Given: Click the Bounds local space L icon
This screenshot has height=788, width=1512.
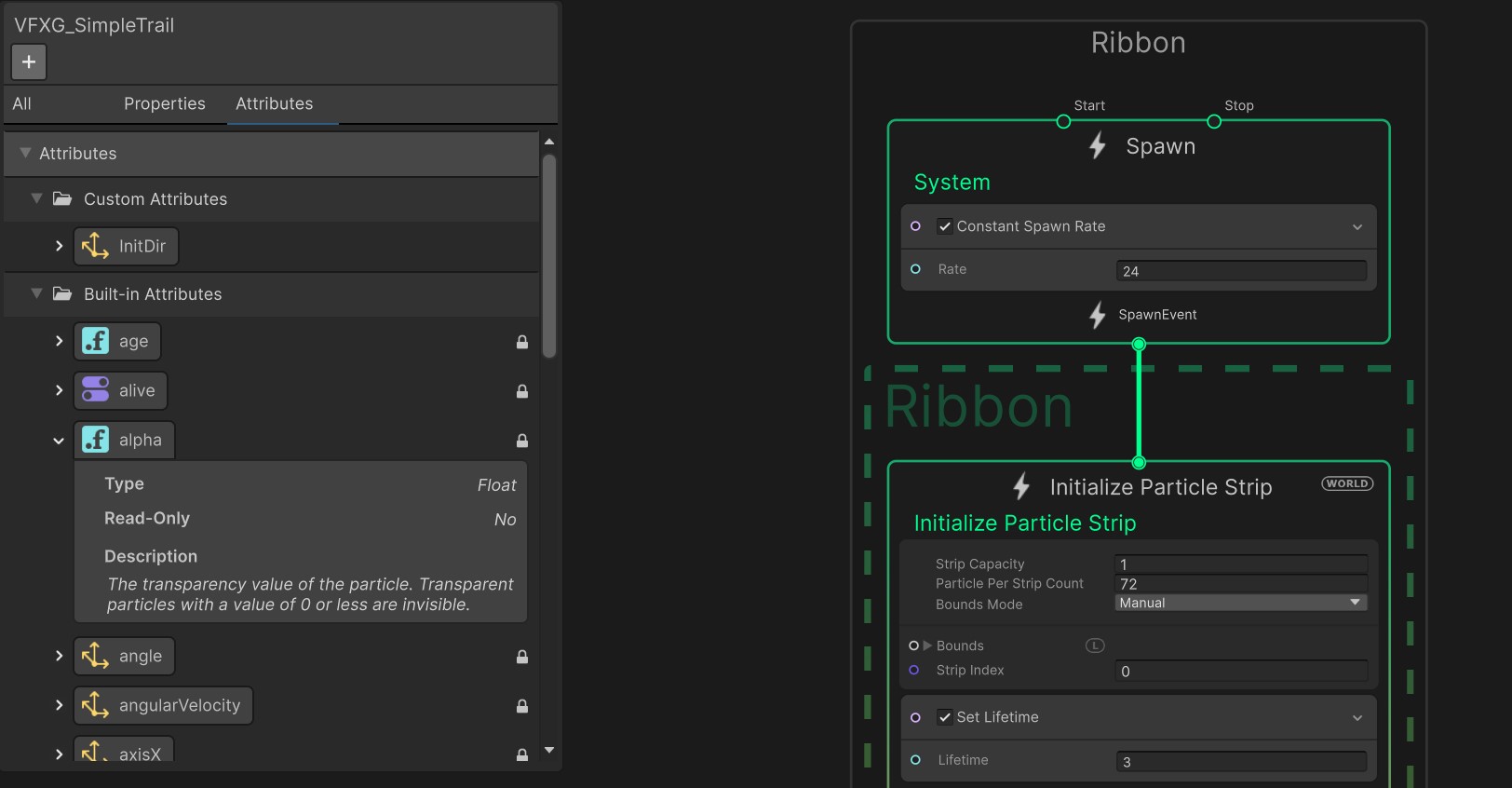Looking at the screenshot, I should coord(1095,645).
